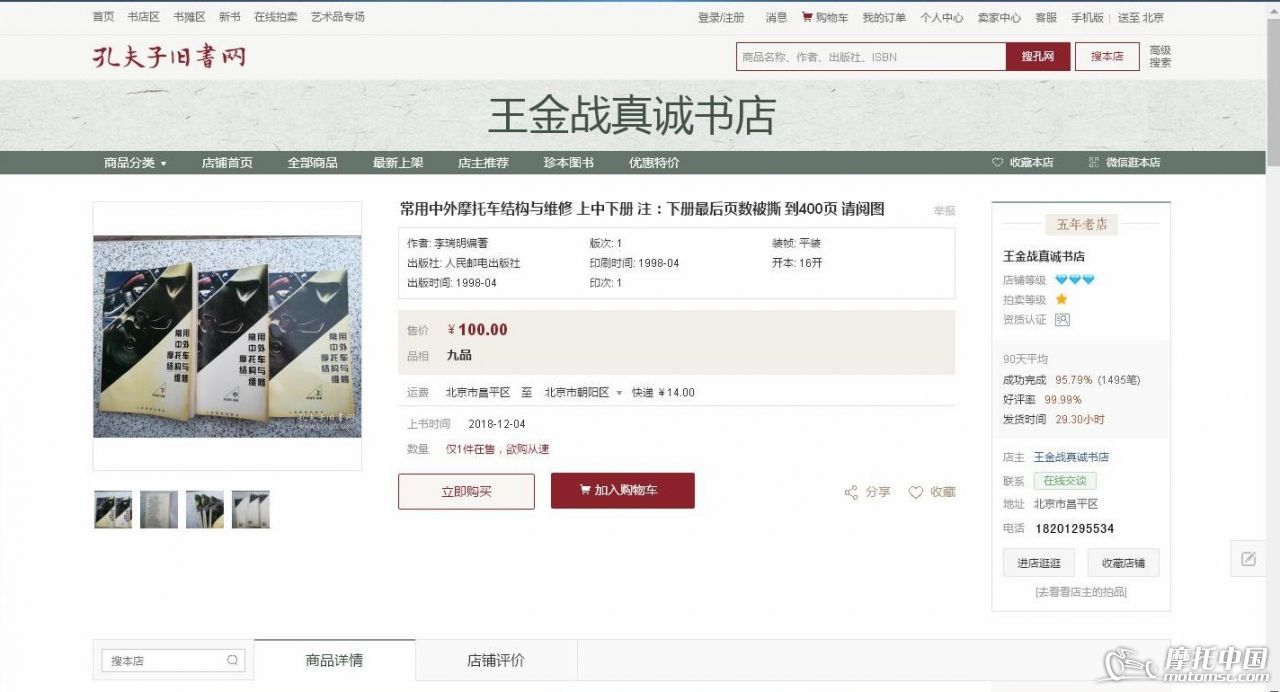
Task: Switch to the 商品详情 tab
Action: [334, 660]
